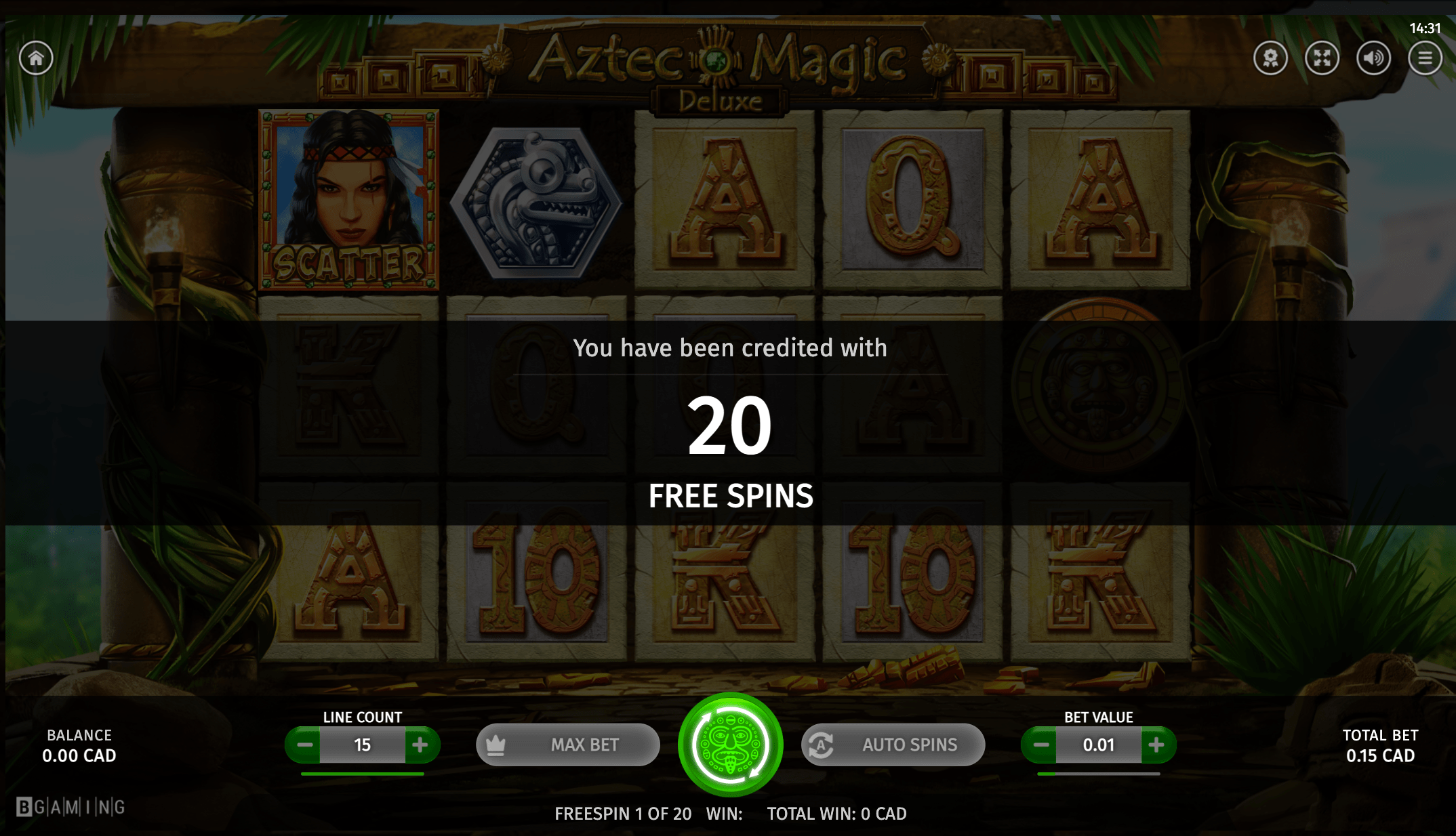Image resolution: width=1456 pixels, height=836 pixels.
Task: Start spin with green mask button
Action: tap(730, 745)
